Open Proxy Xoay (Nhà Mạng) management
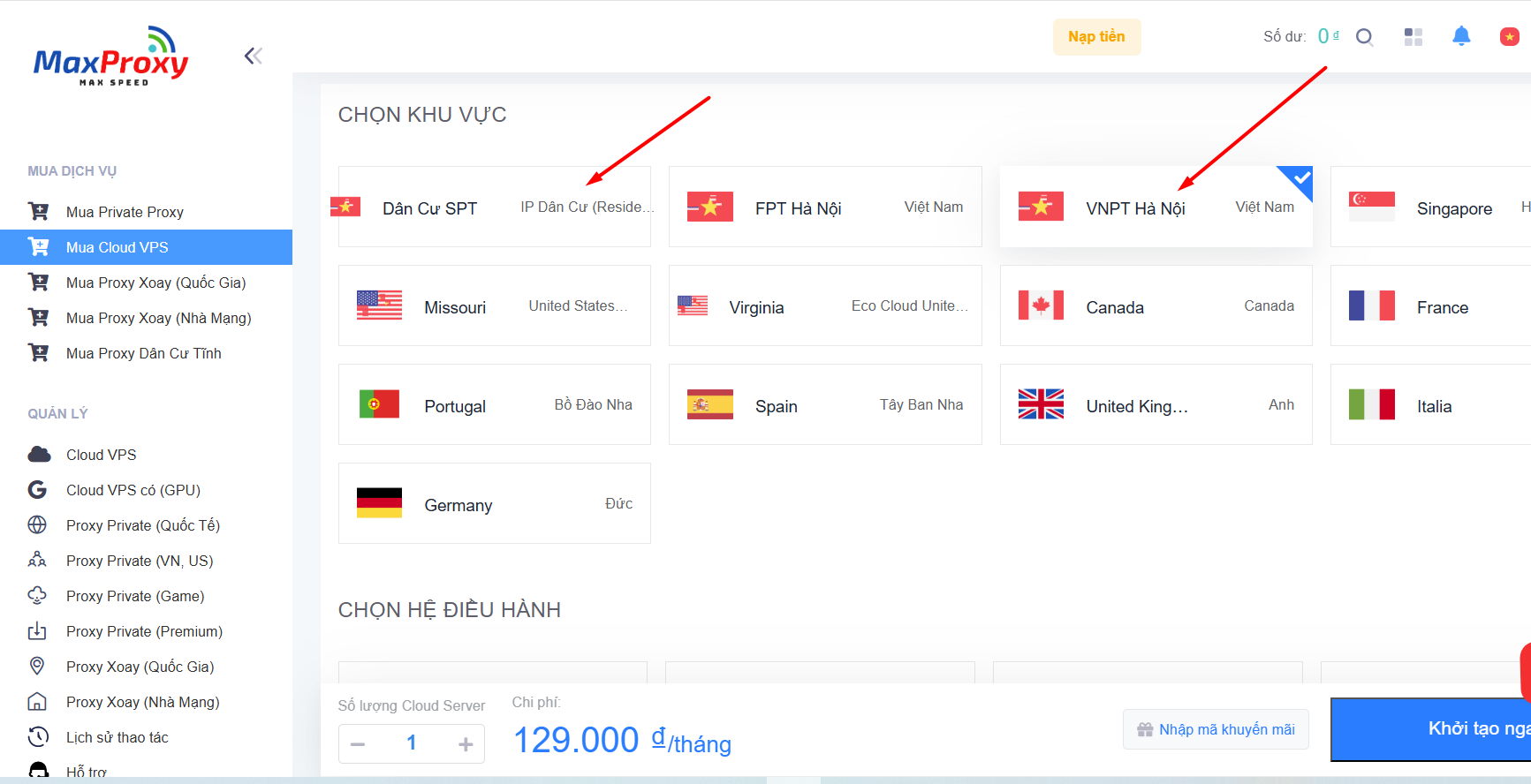This screenshot has height=784, width=1531. click(x=147, y=702)
